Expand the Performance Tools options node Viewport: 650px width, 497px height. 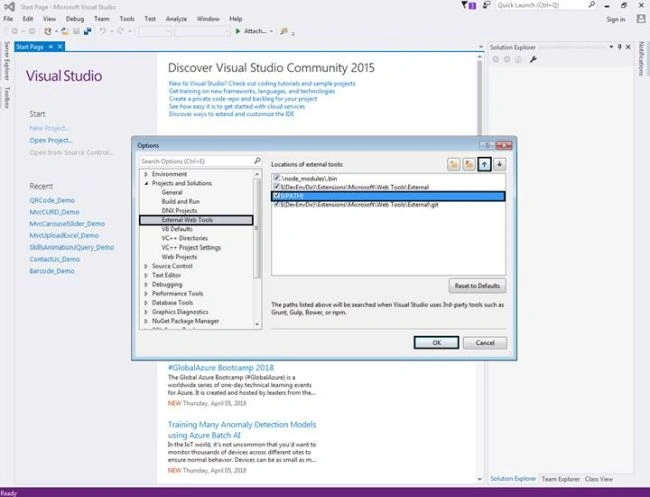146,293
